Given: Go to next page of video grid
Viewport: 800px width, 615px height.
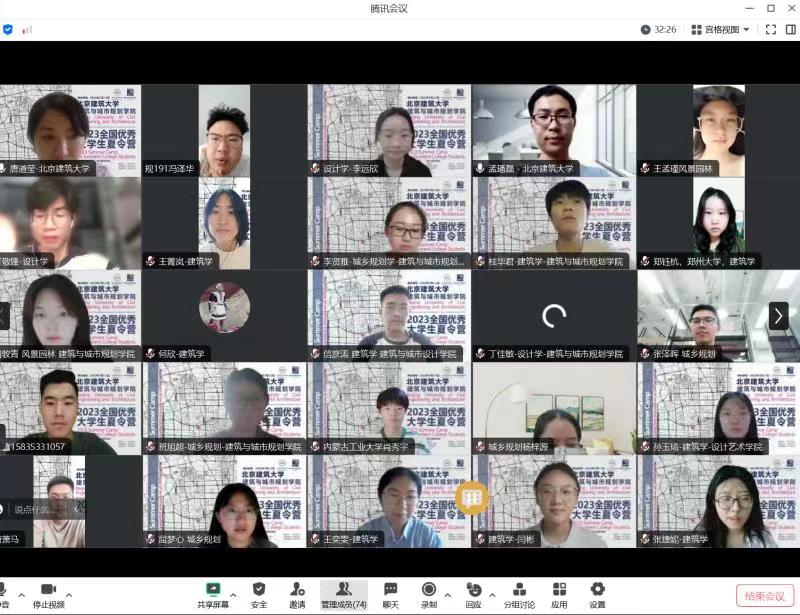Looking at the screenshot, I should pos(778,316).
